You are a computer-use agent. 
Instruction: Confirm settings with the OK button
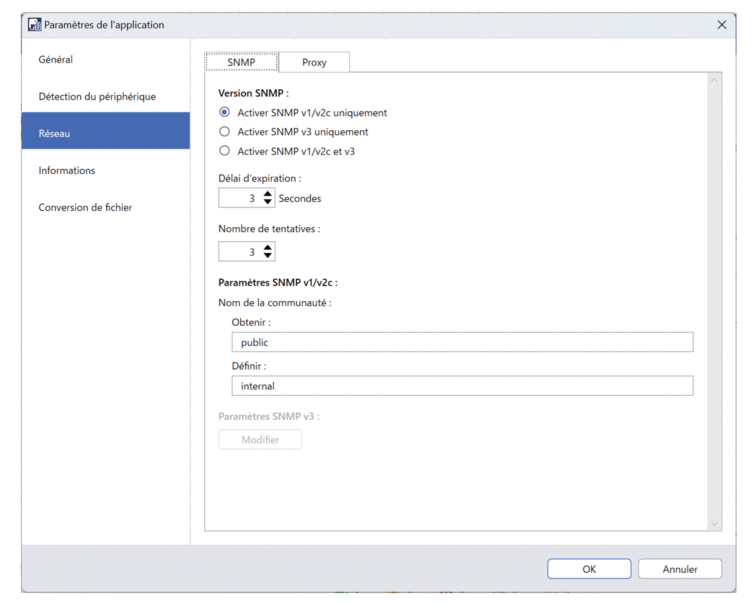(x=589, y=569)
